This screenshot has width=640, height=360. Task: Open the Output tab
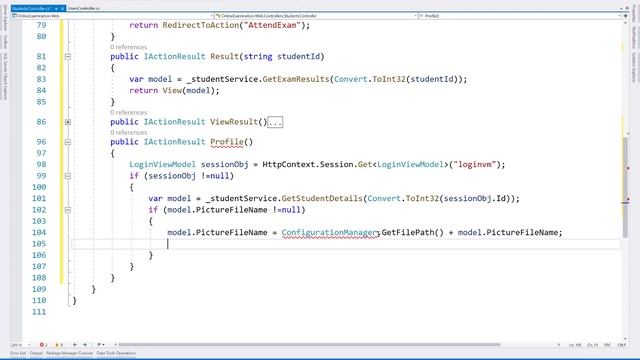(36, 353)
